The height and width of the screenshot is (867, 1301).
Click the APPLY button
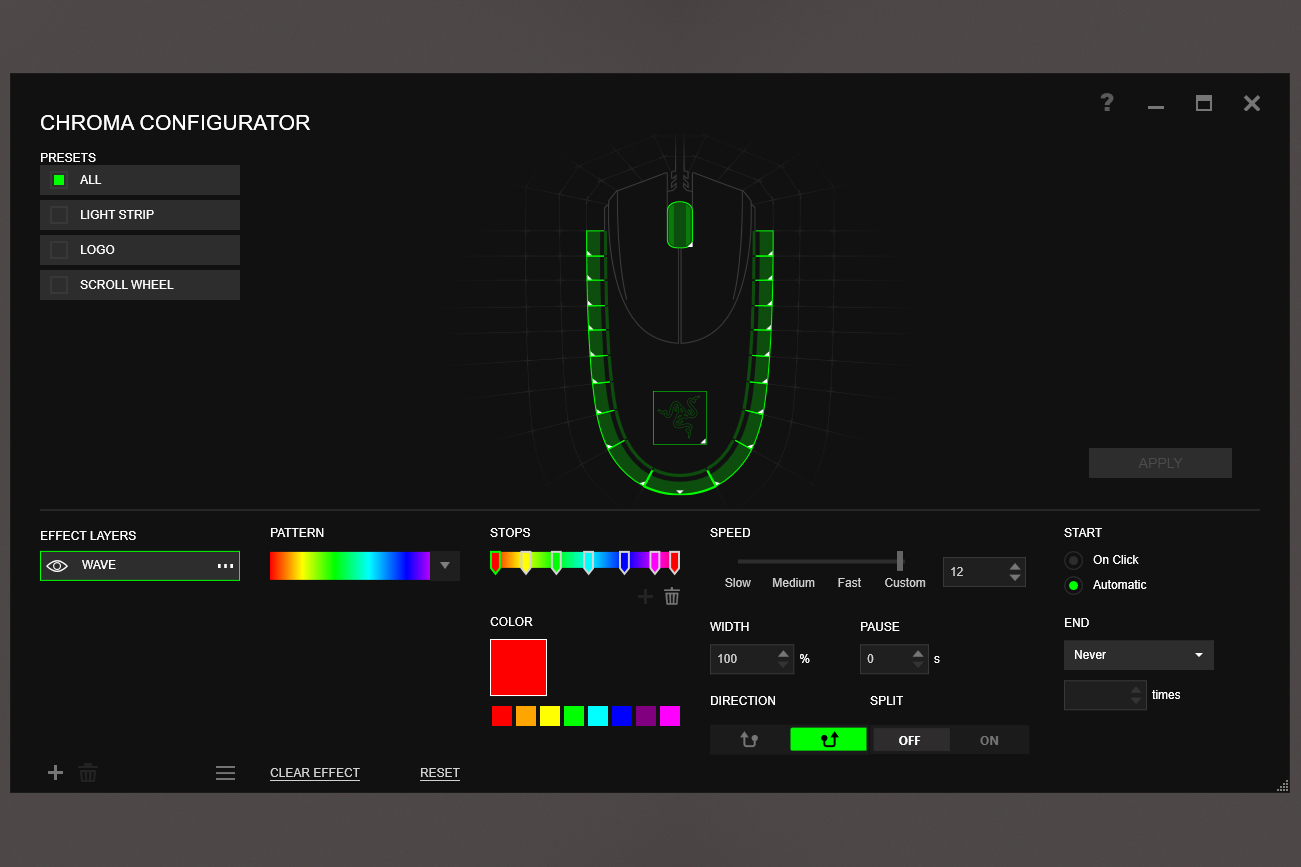tap(1160, 463)
